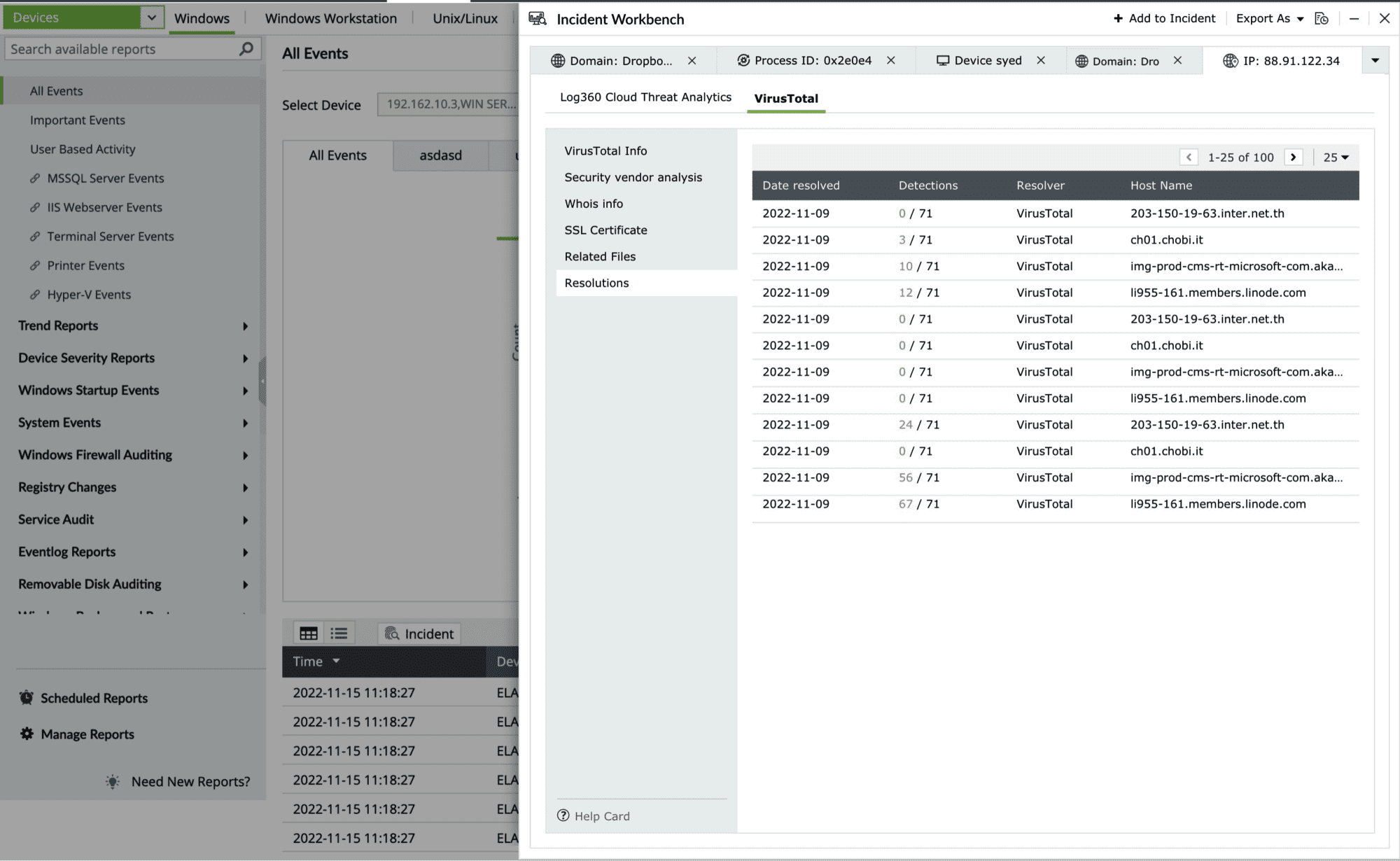Open Scheduled Reports clock icon
Screen dimensions: 1400x861
click(27, 698)
